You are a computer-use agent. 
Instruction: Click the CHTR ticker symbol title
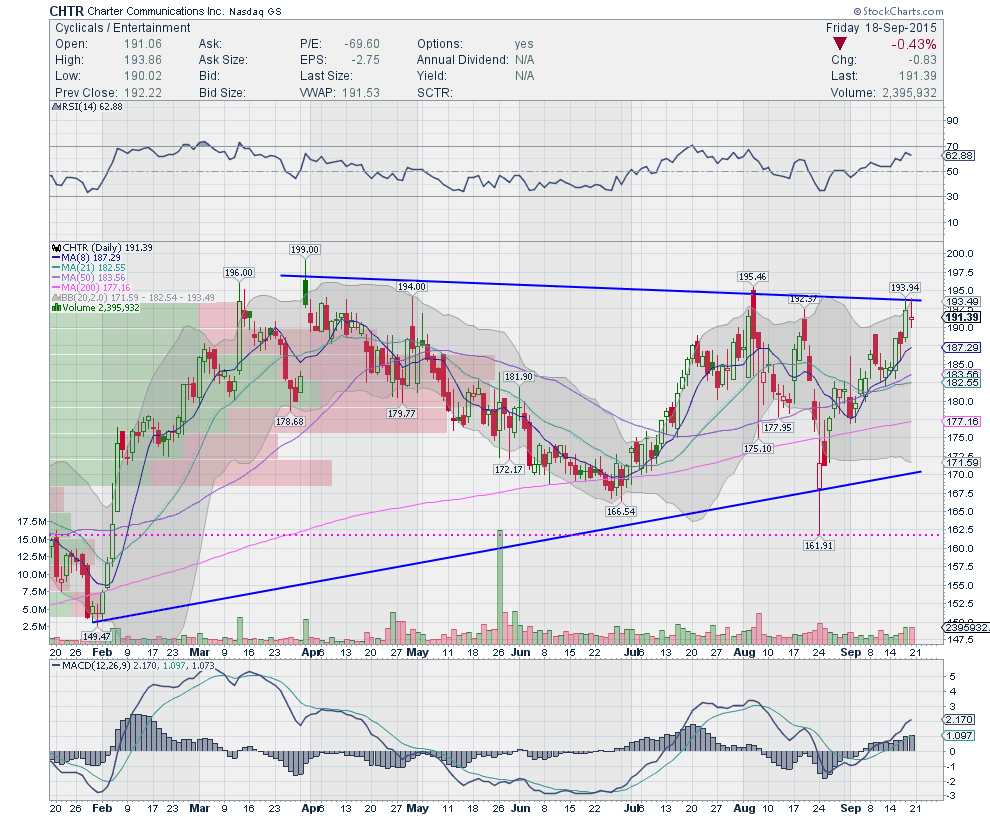[x=67, y=11]
